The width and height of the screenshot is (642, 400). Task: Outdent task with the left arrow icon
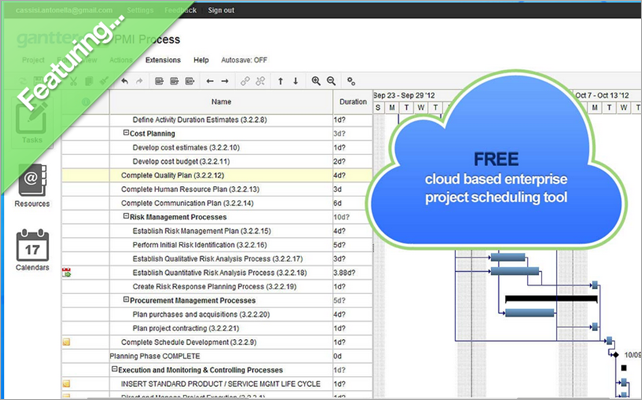pos(210,81)
